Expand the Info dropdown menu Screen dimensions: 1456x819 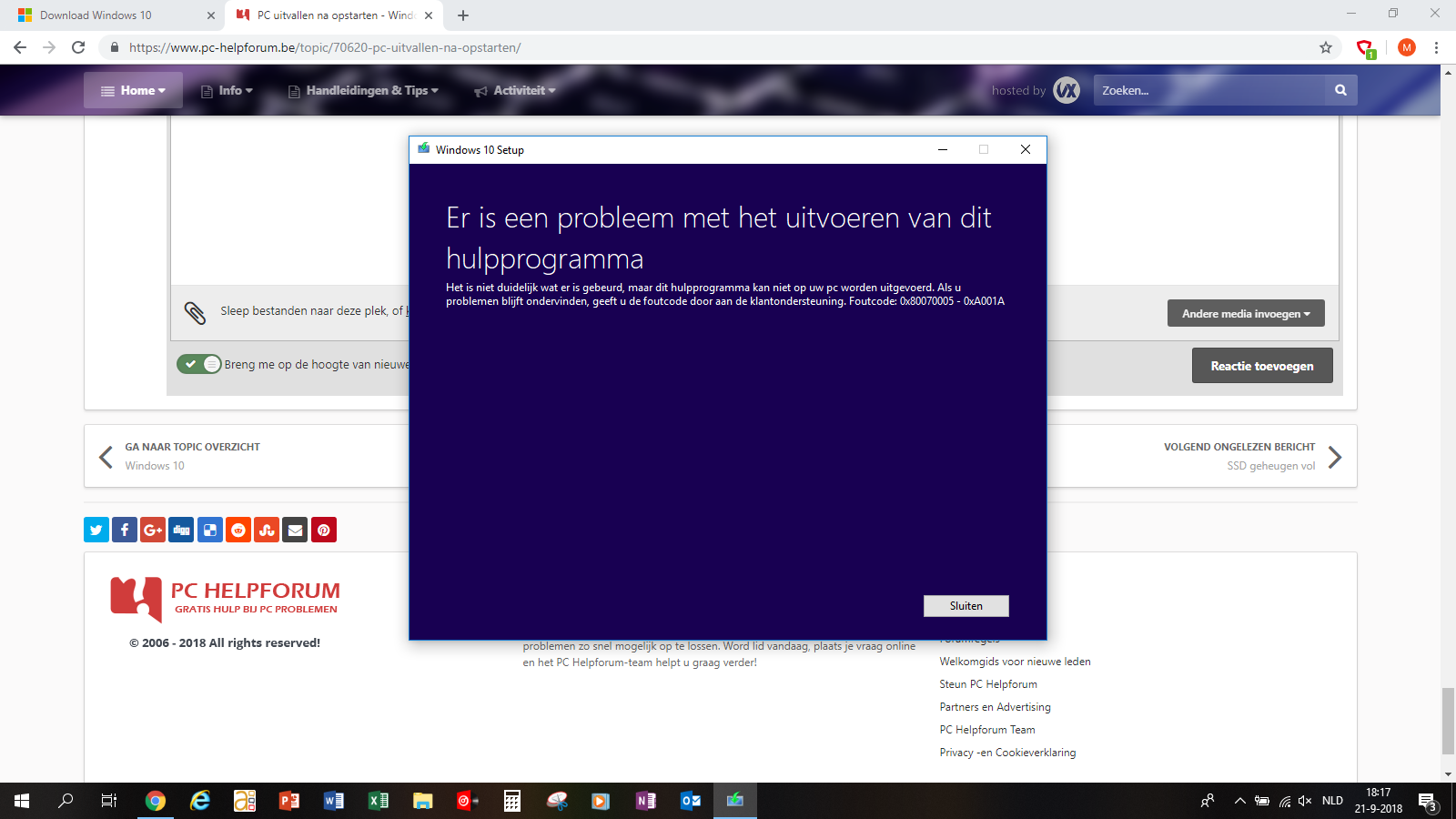pyautogui.click(x=227, y=90)
